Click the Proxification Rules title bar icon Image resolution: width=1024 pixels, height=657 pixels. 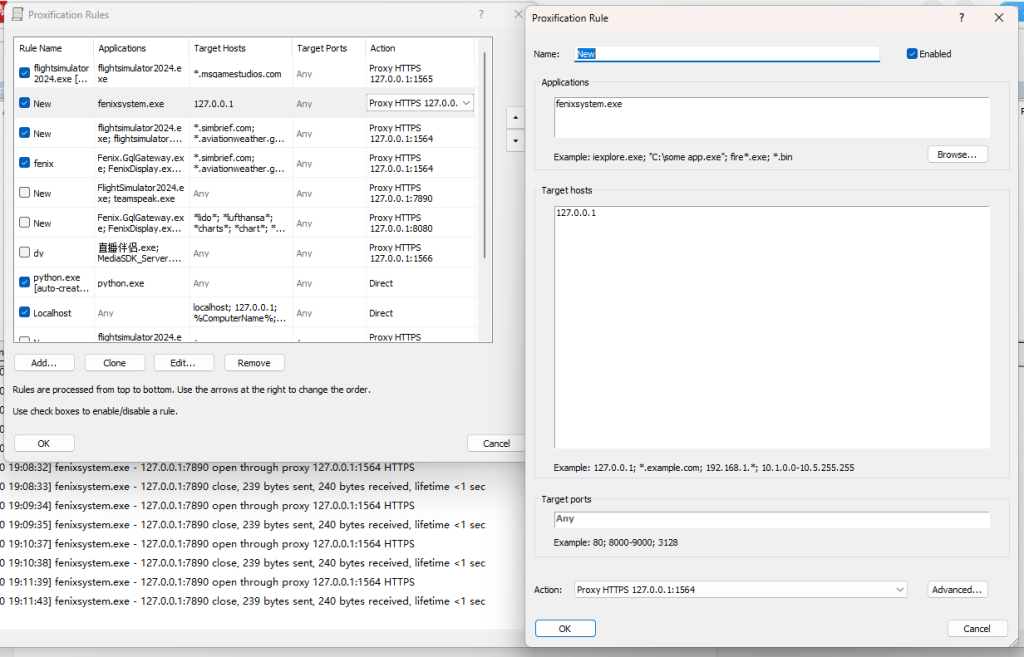pos(17,15)
